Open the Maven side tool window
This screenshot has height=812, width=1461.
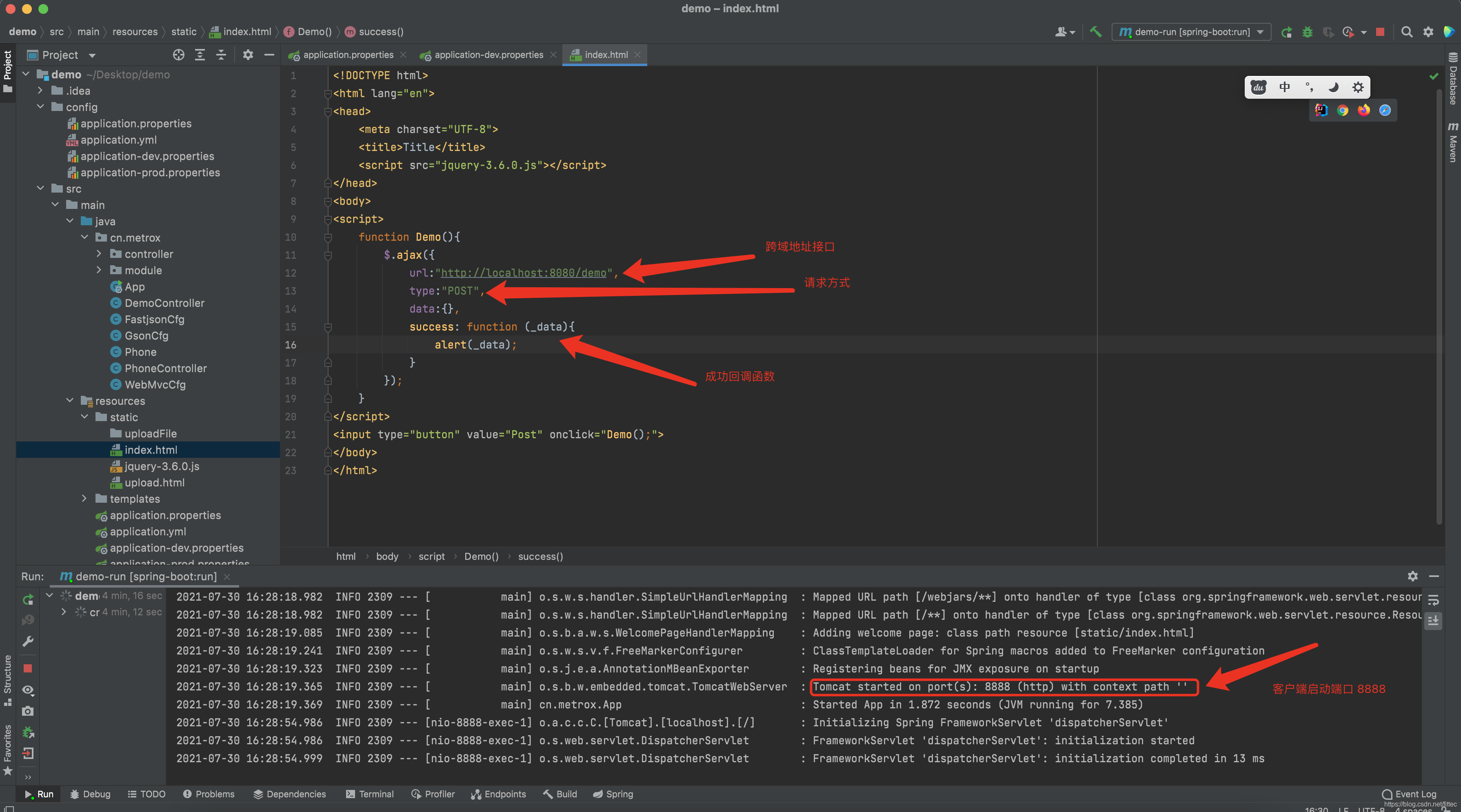tap(1452, 142)
